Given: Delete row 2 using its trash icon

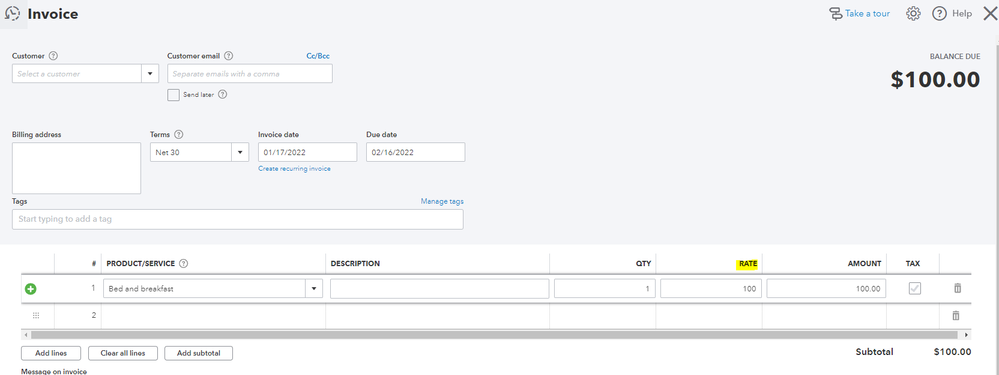Looking at the screenshot, I should coord(956,315).
